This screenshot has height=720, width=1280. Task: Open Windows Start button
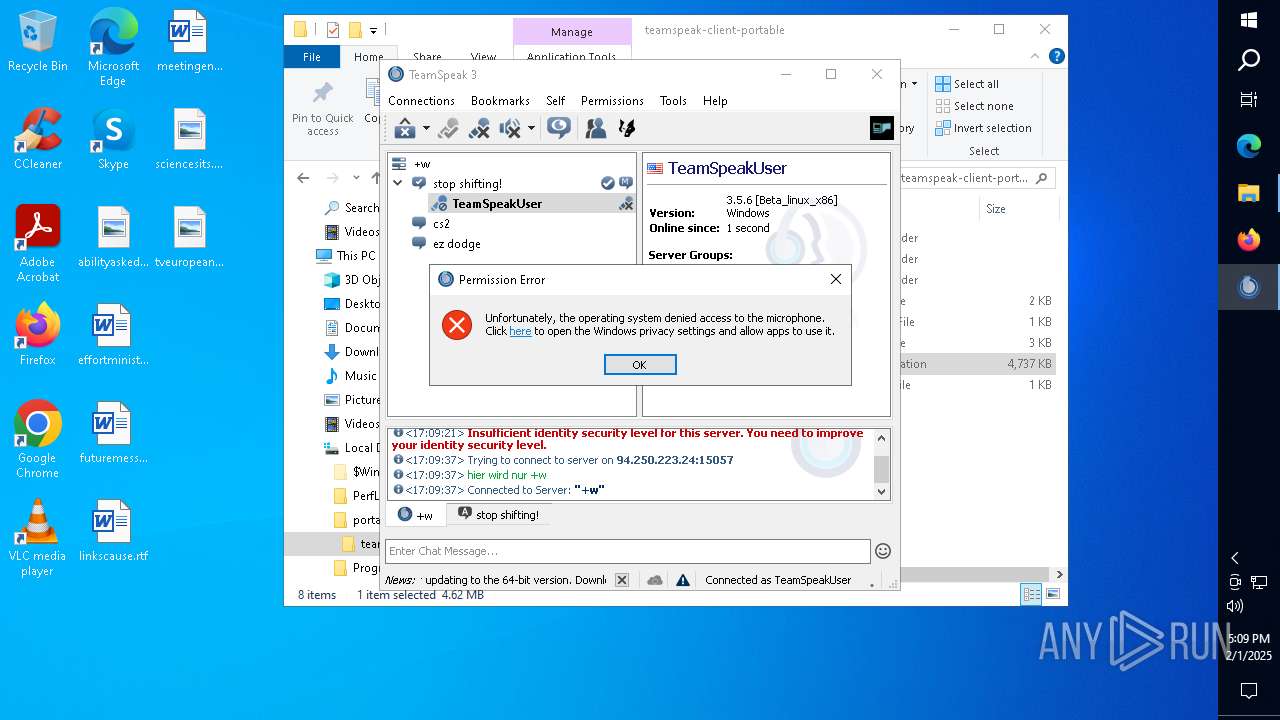1249,20
